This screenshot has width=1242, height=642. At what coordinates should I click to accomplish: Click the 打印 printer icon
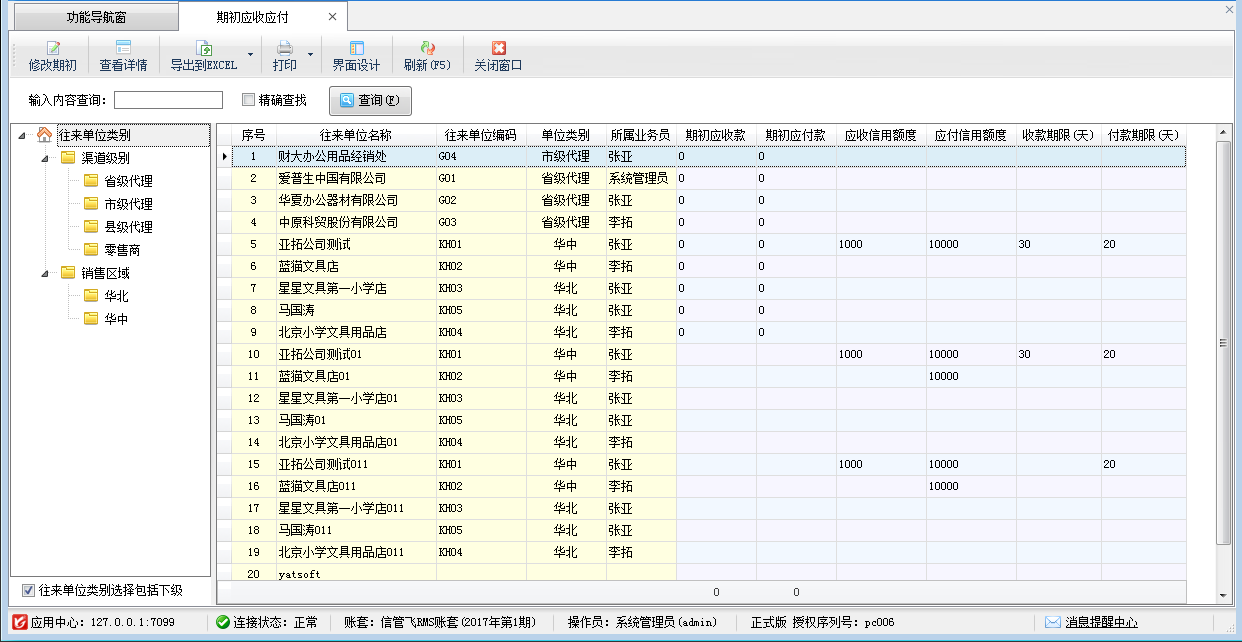tap(284, 48)
